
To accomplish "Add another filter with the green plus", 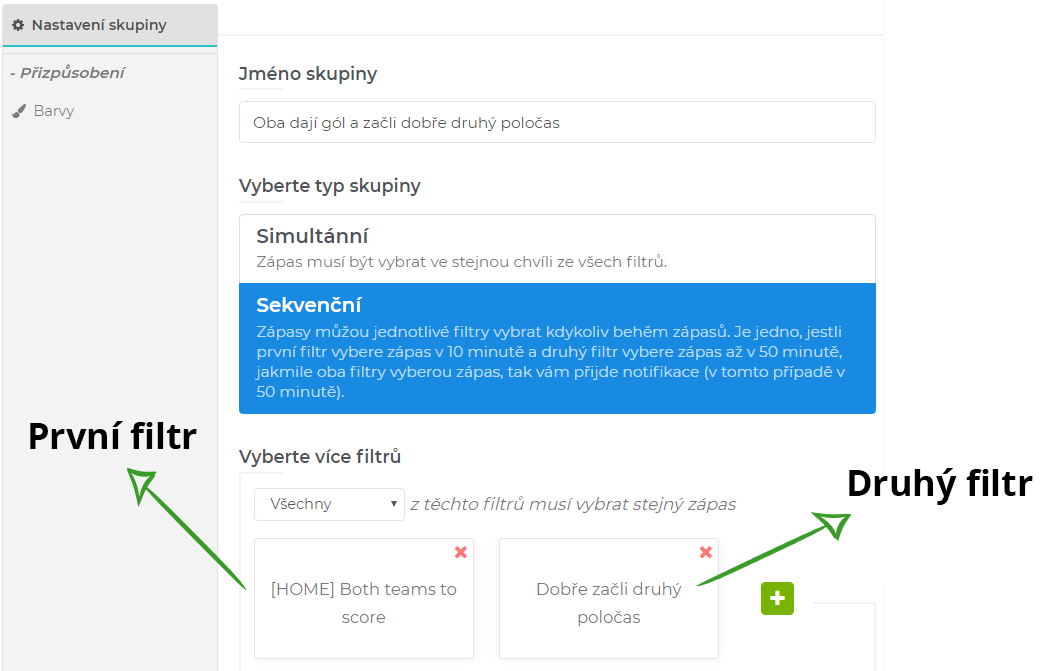I will click(777, 598).
